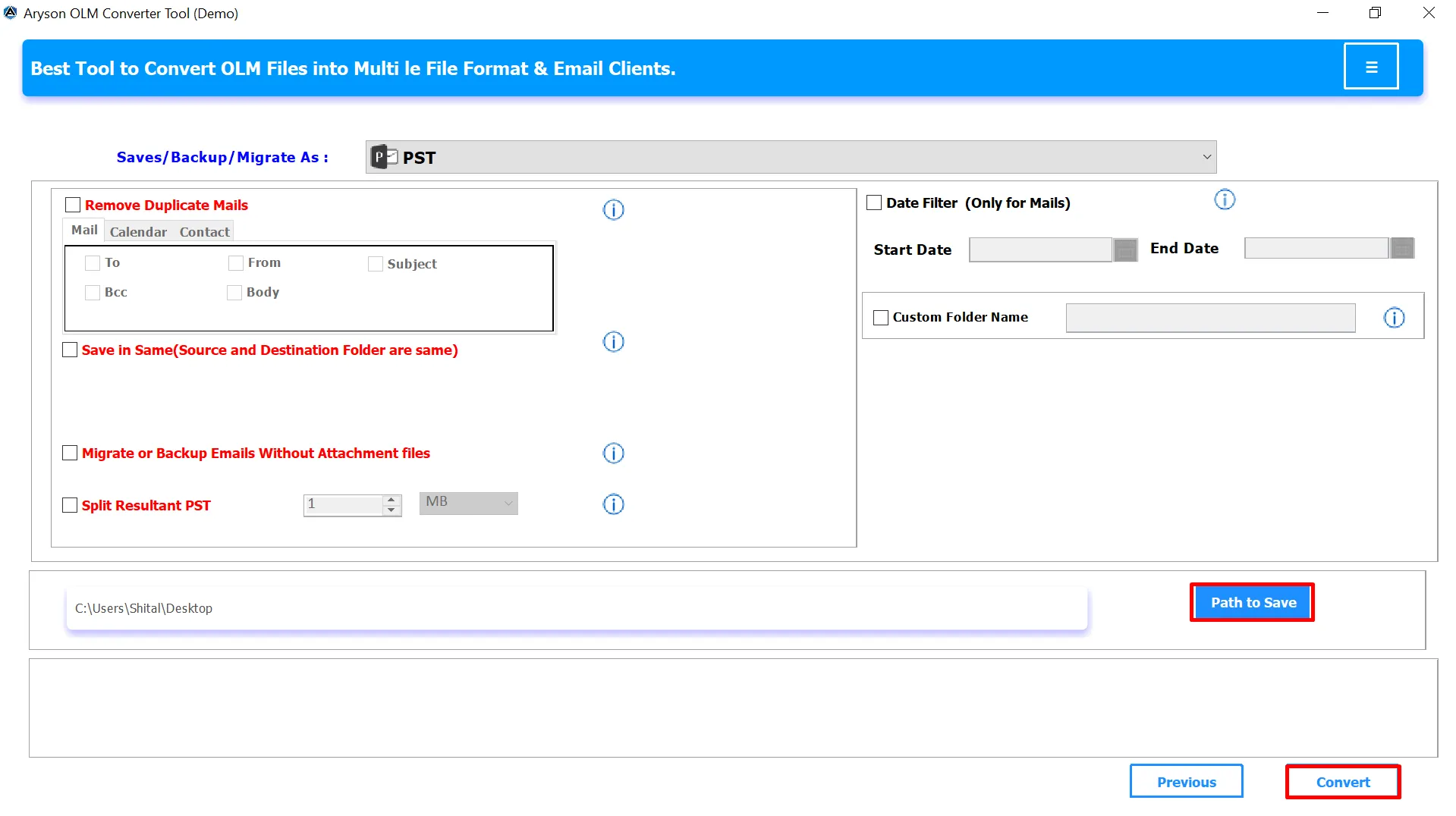
Task: Click info icon beside Save in Same option
Action: [x=613, y=342]
